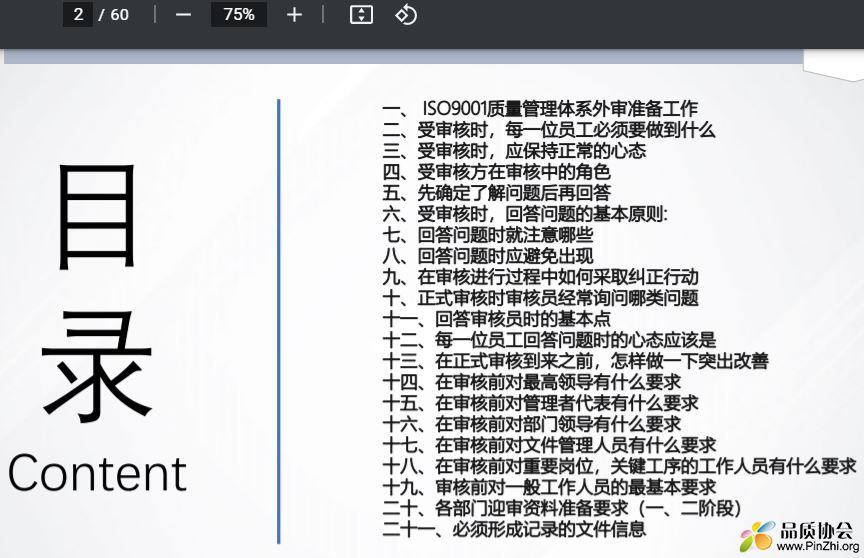The width and height of the screenshot is (864, 558).
Task: Click line 十四、在审核前对最高领导有什么要求
Action: coord(532,382)
